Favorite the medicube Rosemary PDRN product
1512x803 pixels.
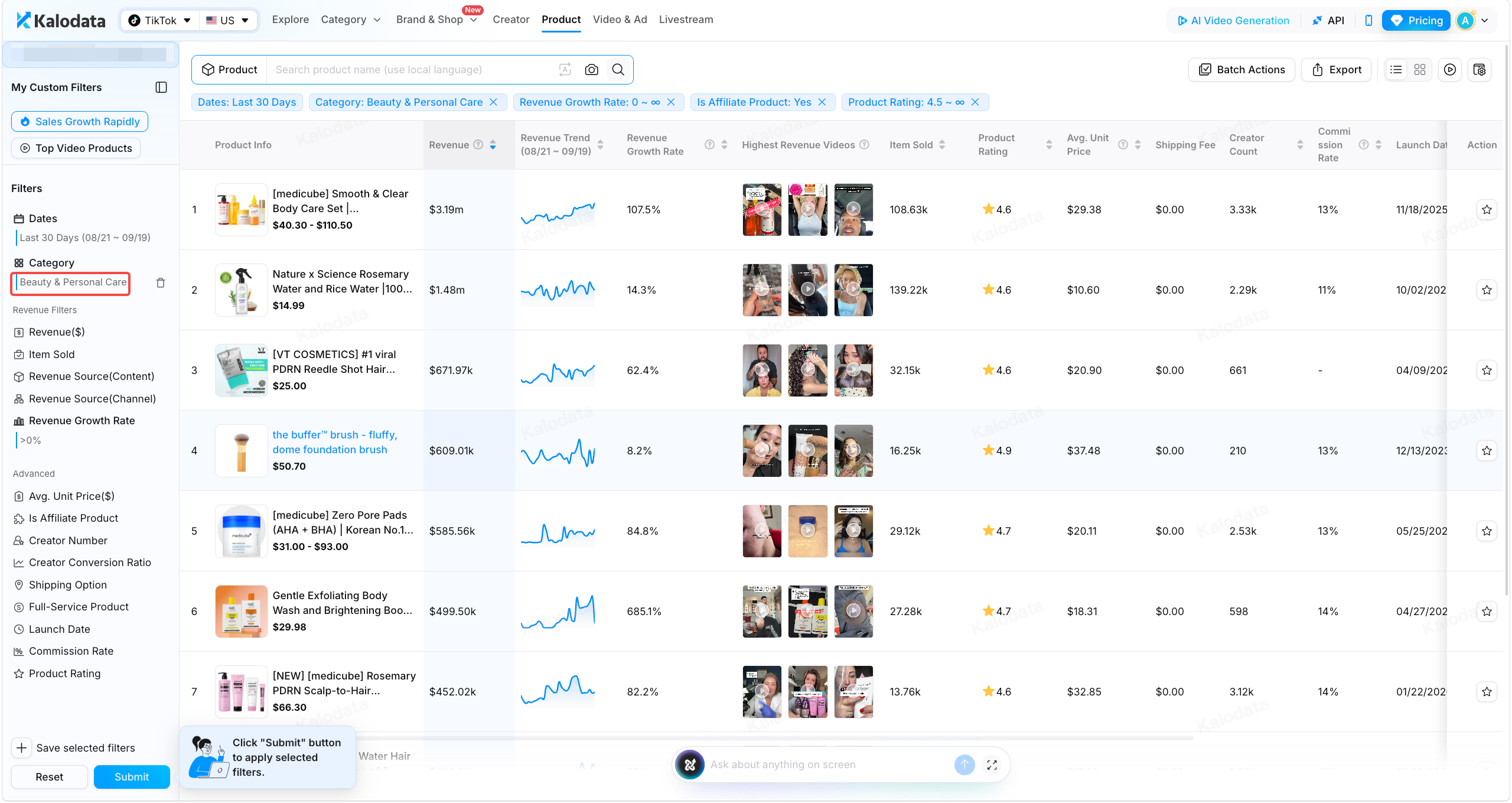[1487, 692]
